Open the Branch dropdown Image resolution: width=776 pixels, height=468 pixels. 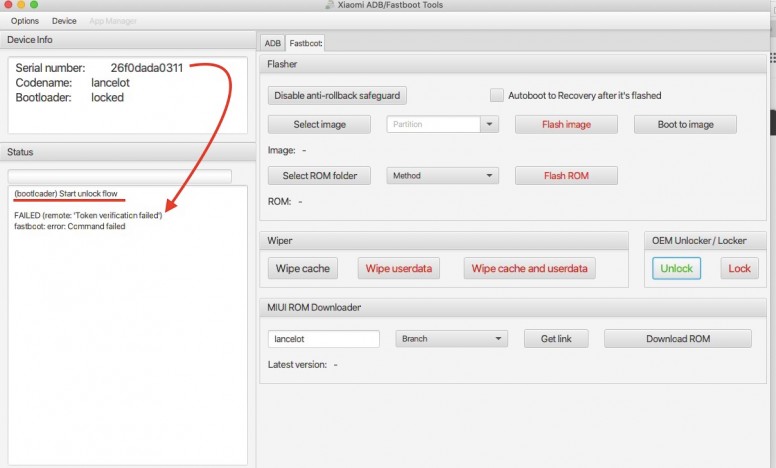click(x=451, y=339)
